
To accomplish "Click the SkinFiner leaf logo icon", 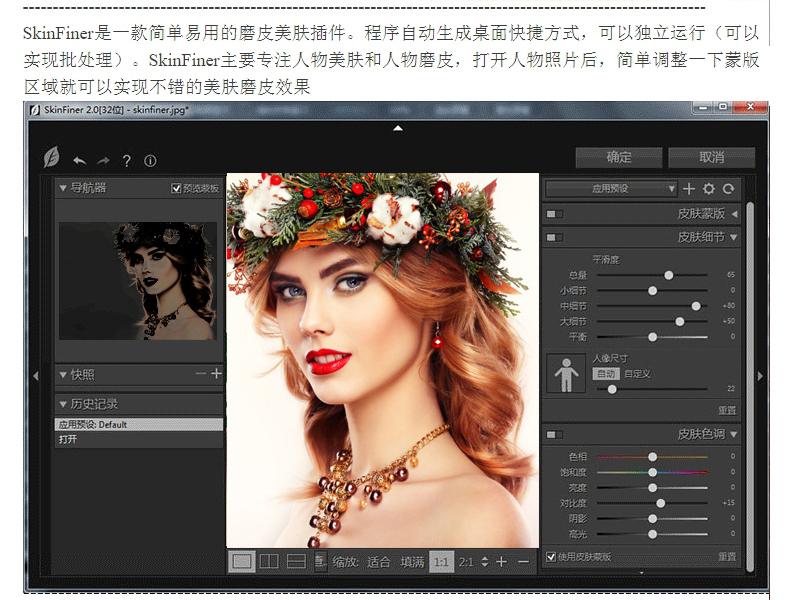I will coord(51,157).
